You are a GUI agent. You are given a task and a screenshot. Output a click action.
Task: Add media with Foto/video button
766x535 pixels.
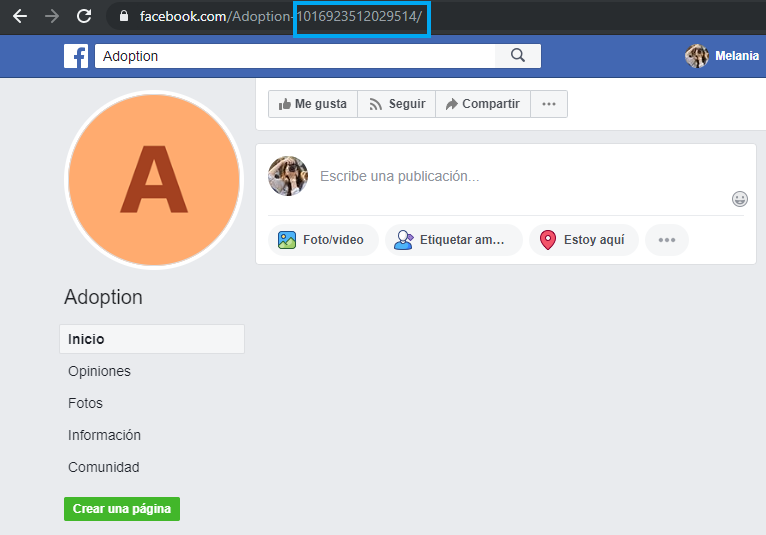(x=323, y=240)
